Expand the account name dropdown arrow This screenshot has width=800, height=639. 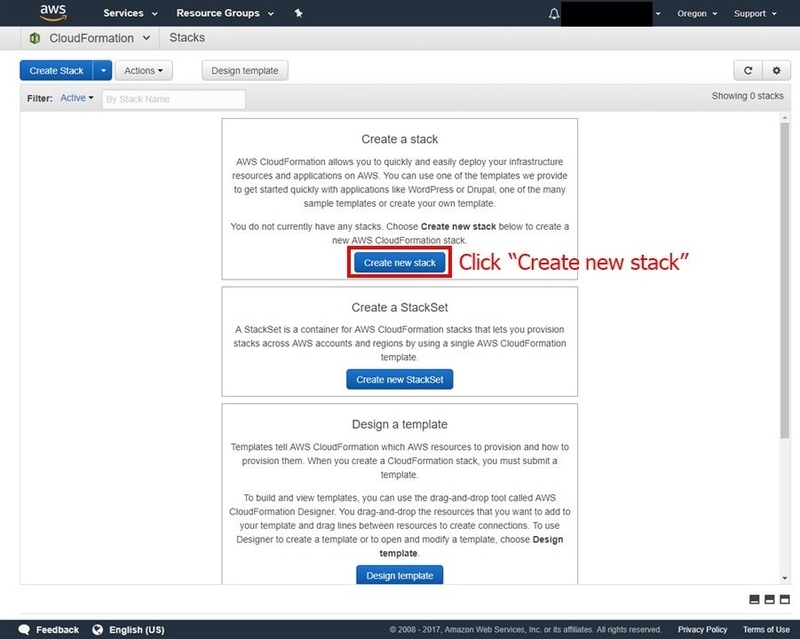(658, 14)
